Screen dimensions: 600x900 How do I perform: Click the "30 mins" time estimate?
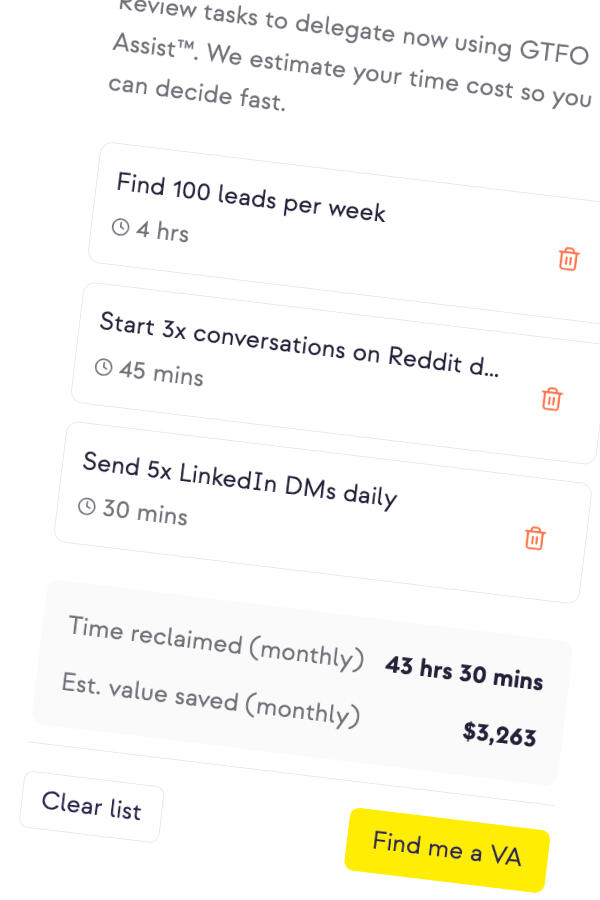point(145,513)
